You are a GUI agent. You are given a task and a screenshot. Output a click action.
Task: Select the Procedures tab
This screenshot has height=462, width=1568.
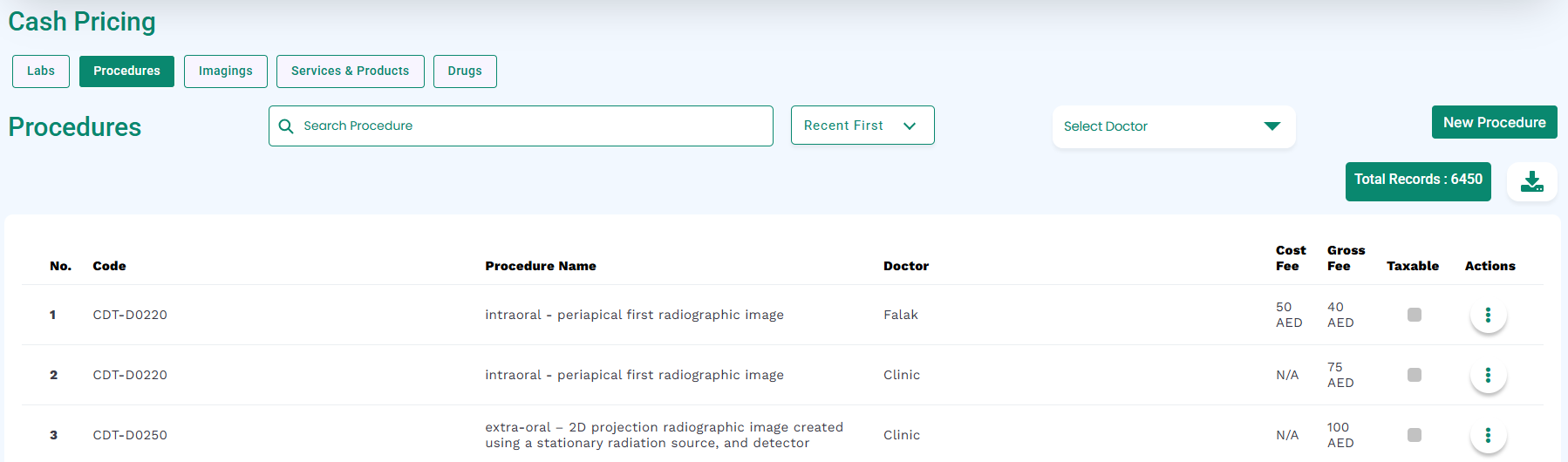[126, 71]
